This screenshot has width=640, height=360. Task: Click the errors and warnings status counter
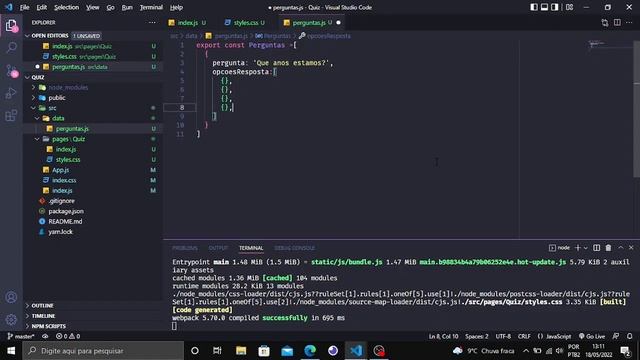pos(68,336)
